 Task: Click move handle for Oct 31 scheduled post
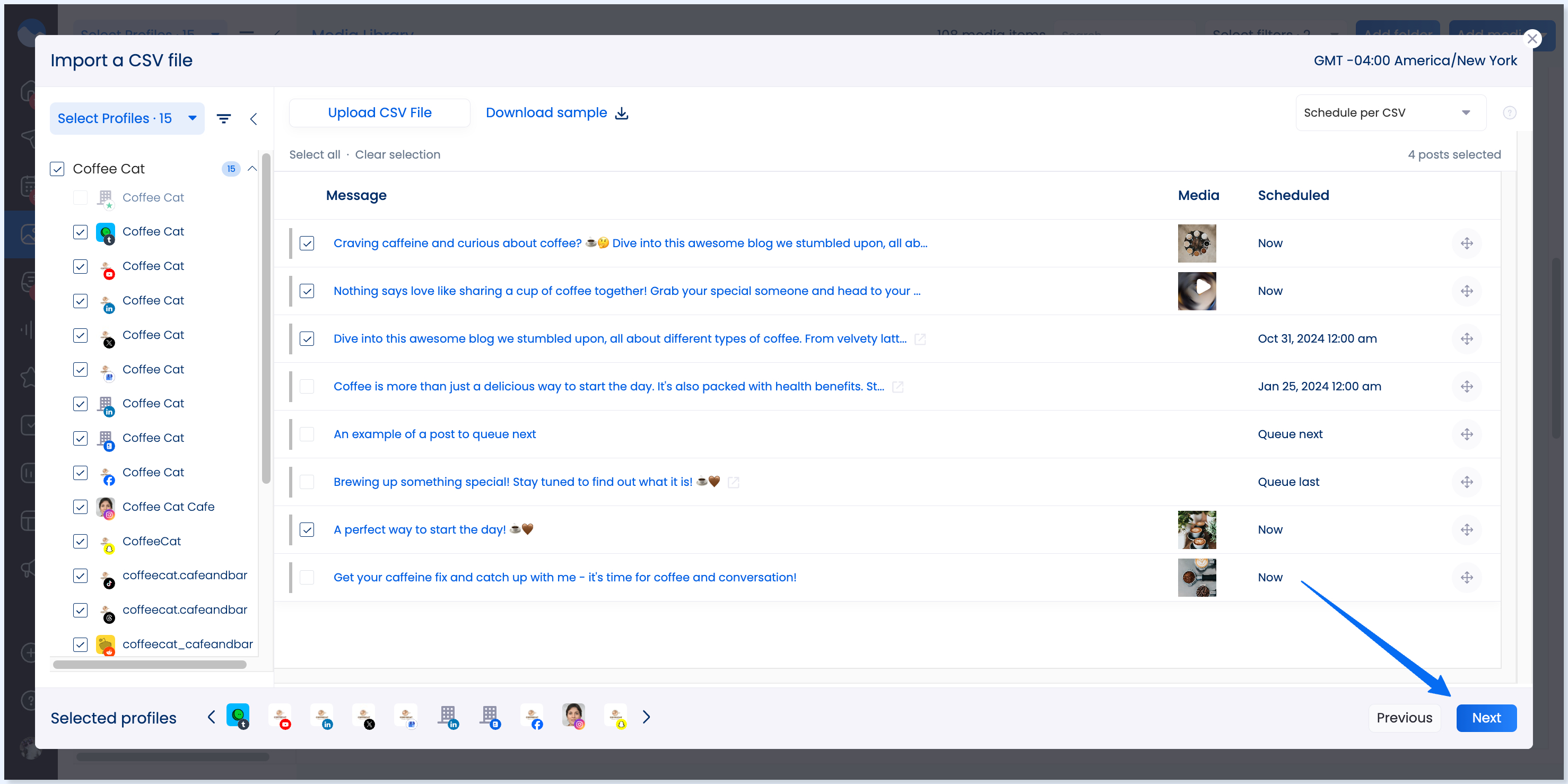(1467, 339)
